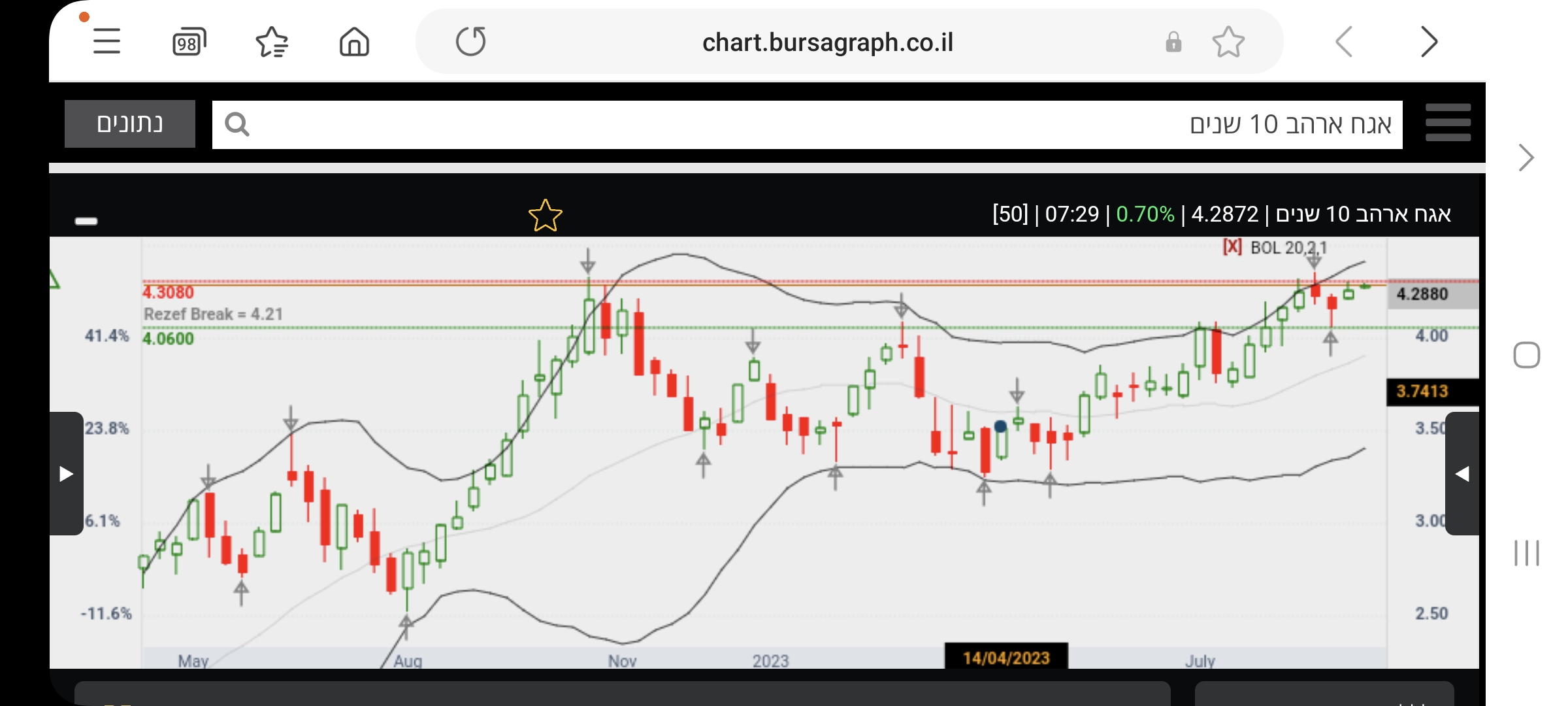Click the address bar URL chart.bursagraph.co.il
1568x706 pixels.
click(x=828, y=42)
